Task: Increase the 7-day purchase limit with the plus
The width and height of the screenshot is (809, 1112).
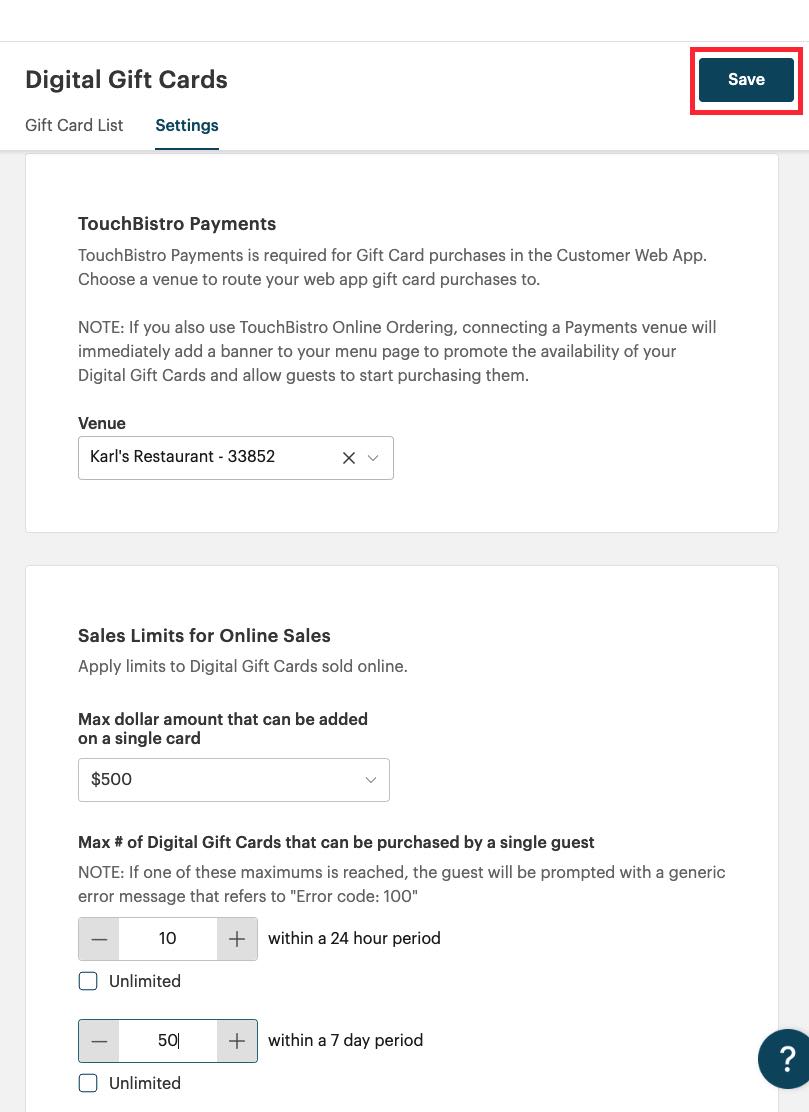Action: click(x=237, y=1040)
